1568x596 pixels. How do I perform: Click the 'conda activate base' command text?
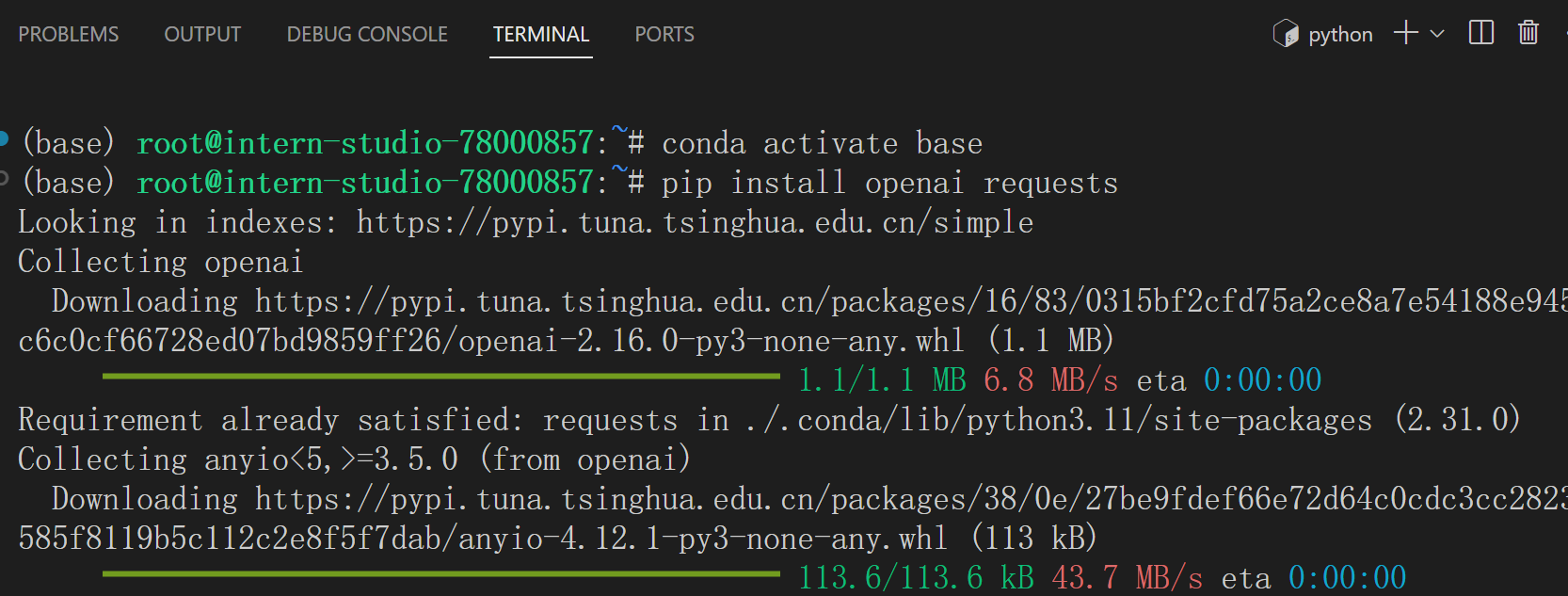pyautogui.click(x=822, y=144)
